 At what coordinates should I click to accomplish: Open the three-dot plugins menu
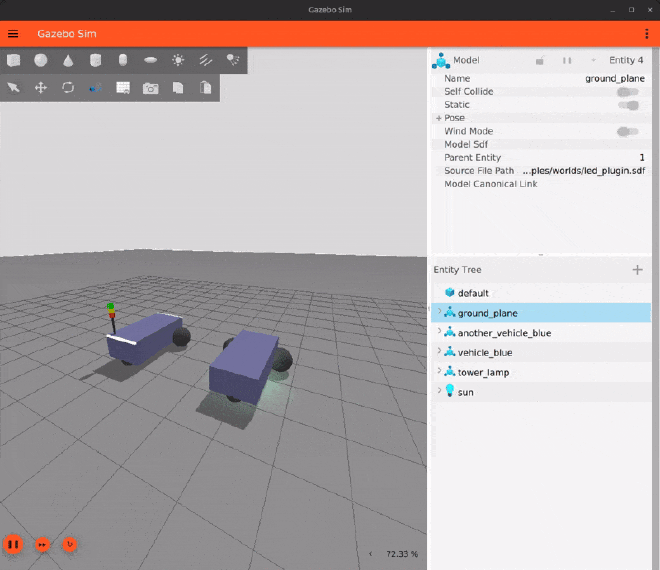tap(646, 33)
